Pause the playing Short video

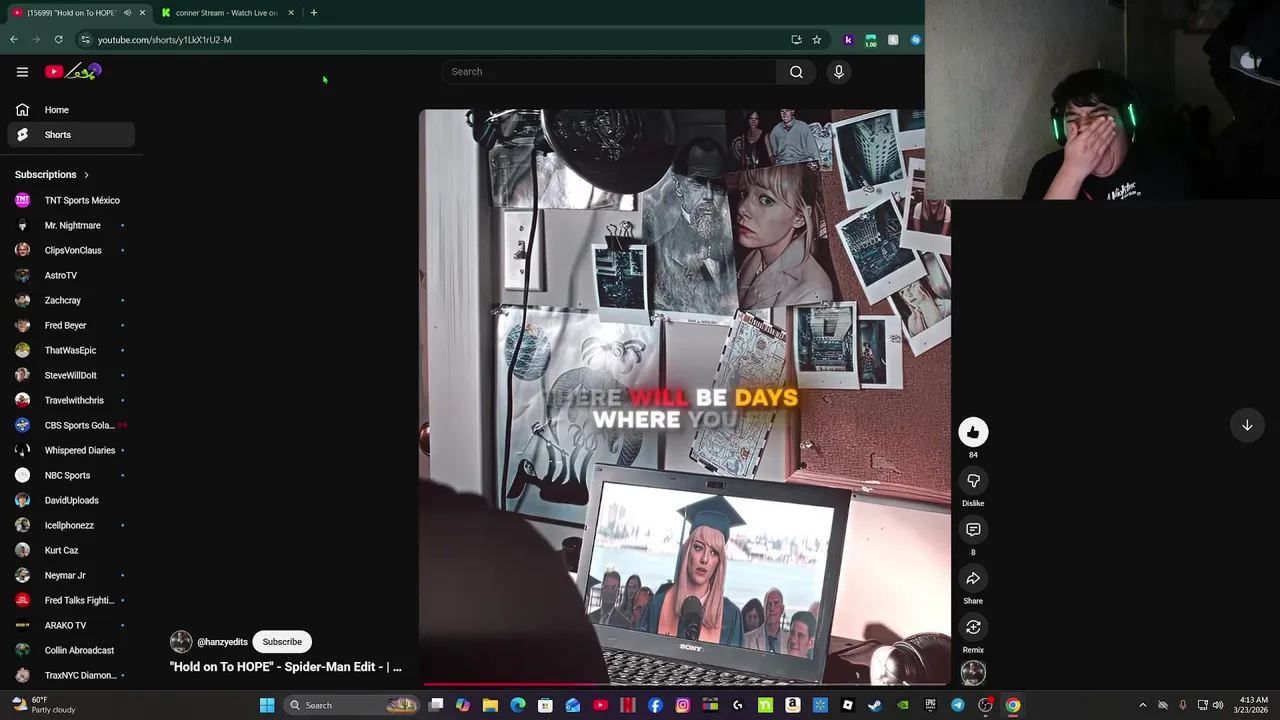click(x=685, y=395)
